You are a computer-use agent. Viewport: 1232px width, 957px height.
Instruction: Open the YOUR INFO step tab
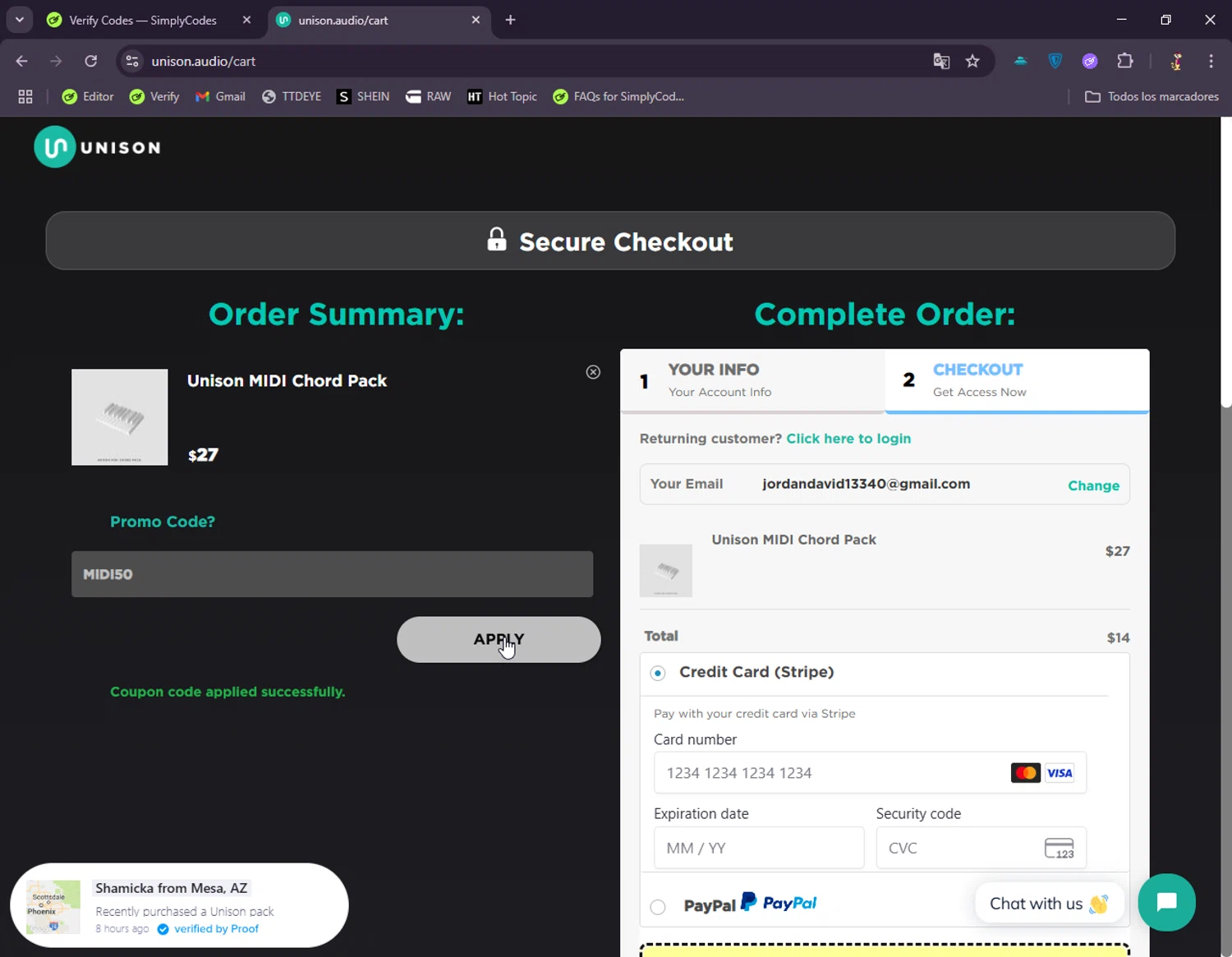click(x=752, y=380)
